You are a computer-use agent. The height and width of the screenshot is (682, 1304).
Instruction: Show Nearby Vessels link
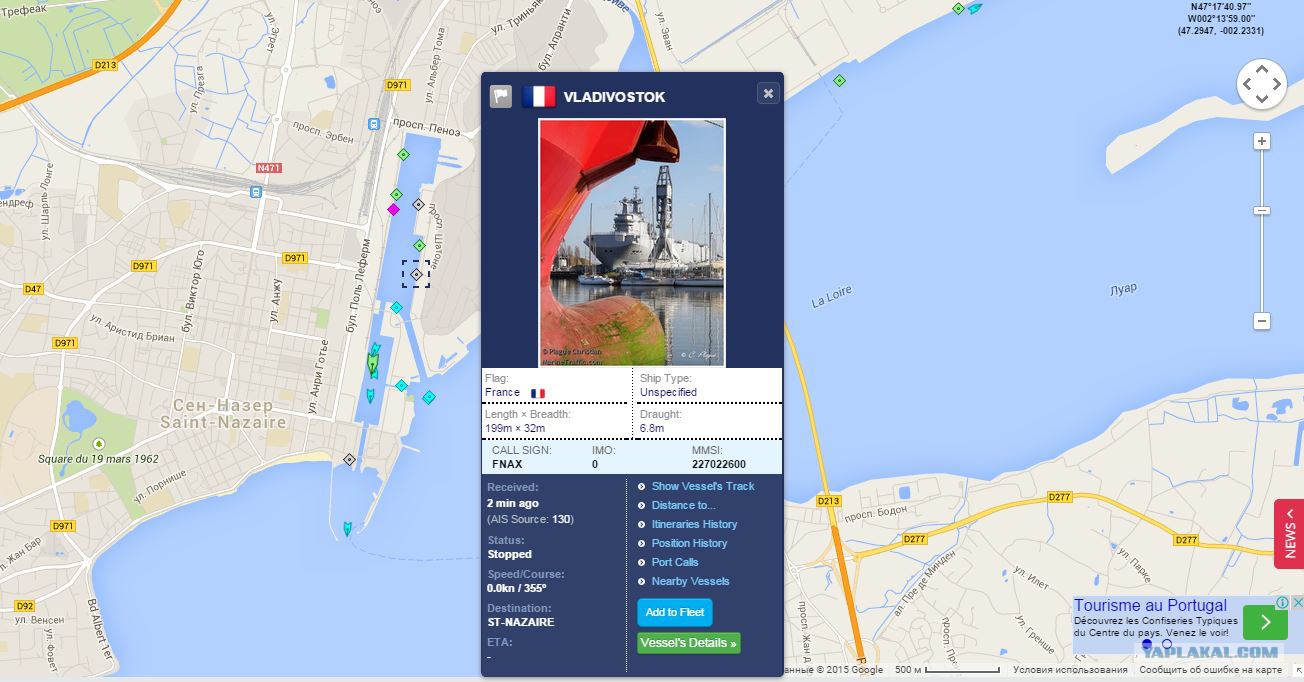(x=690, y=581)
